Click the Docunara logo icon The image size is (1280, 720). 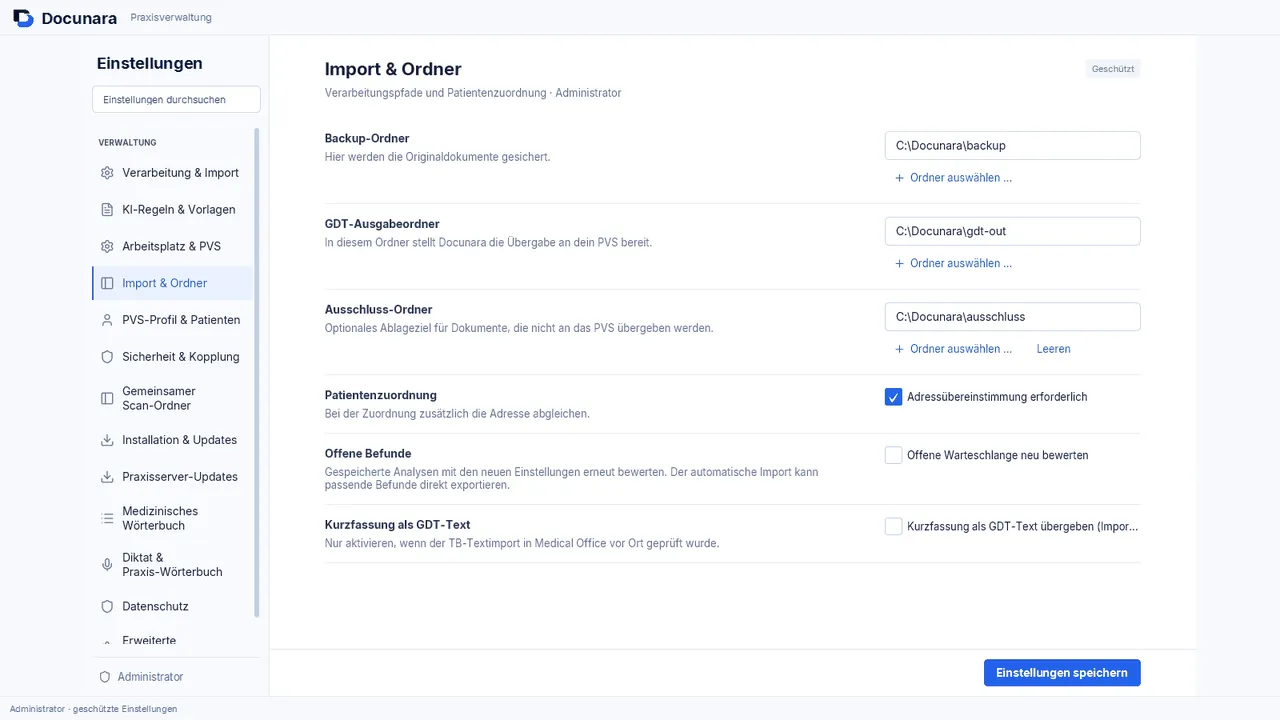pos(23,18)
